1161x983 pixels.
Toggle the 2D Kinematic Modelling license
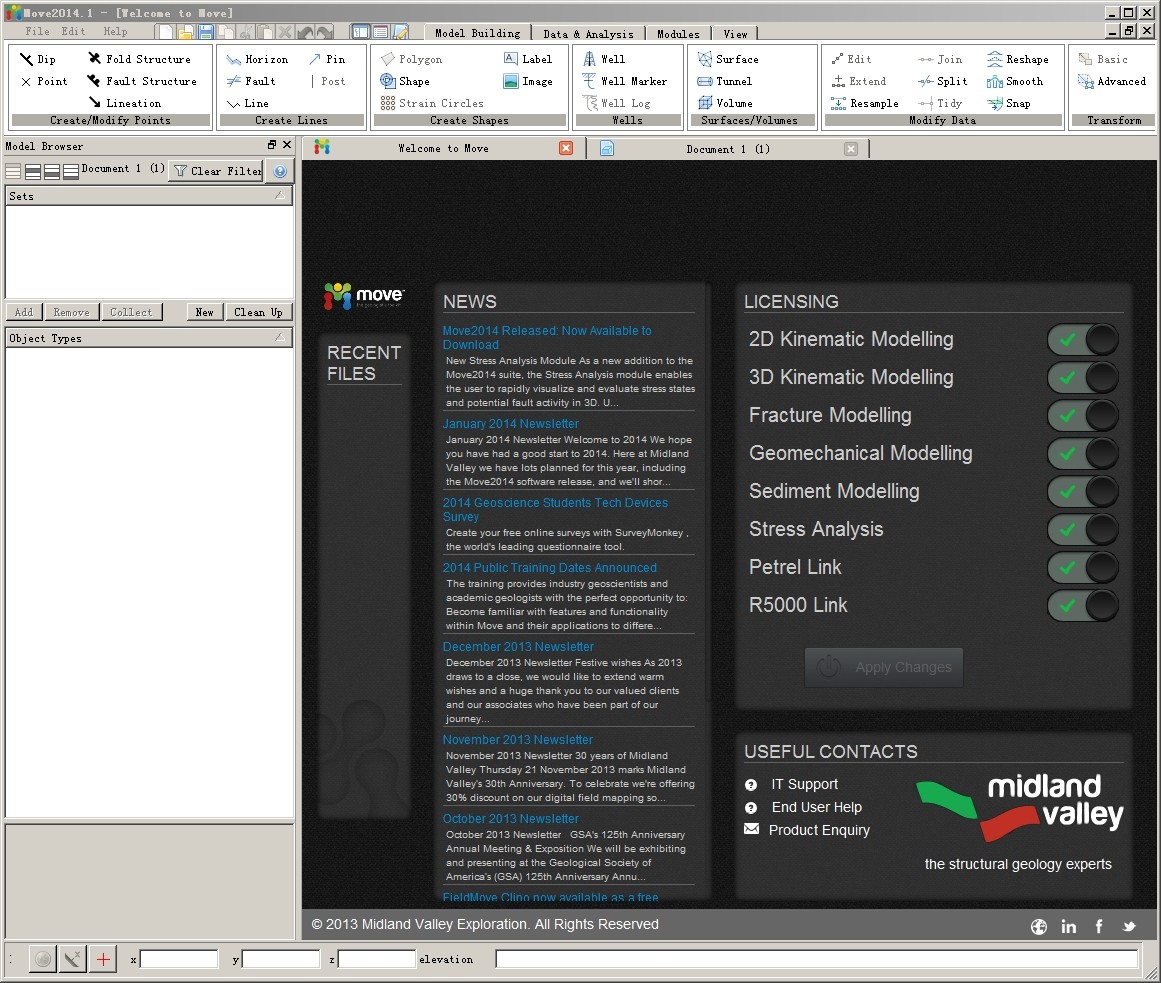click(1083, 340)
